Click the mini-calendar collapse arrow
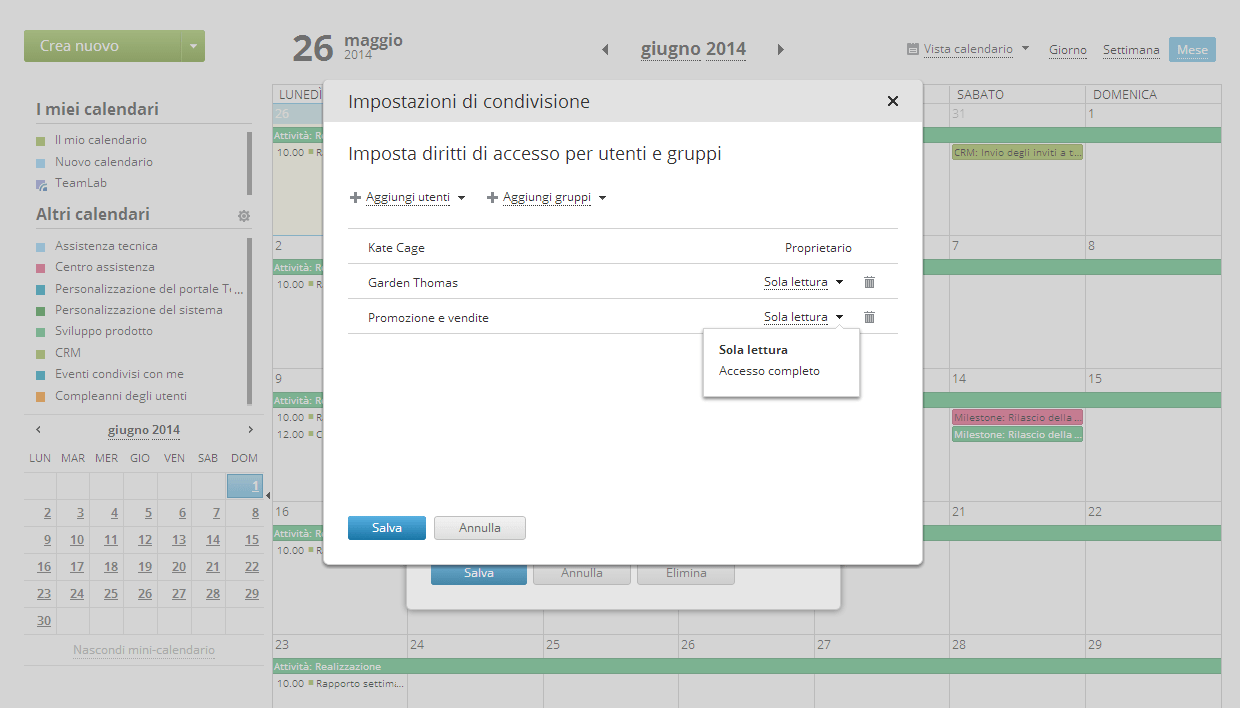This screenshot has height=708, width=1240. 268,495
